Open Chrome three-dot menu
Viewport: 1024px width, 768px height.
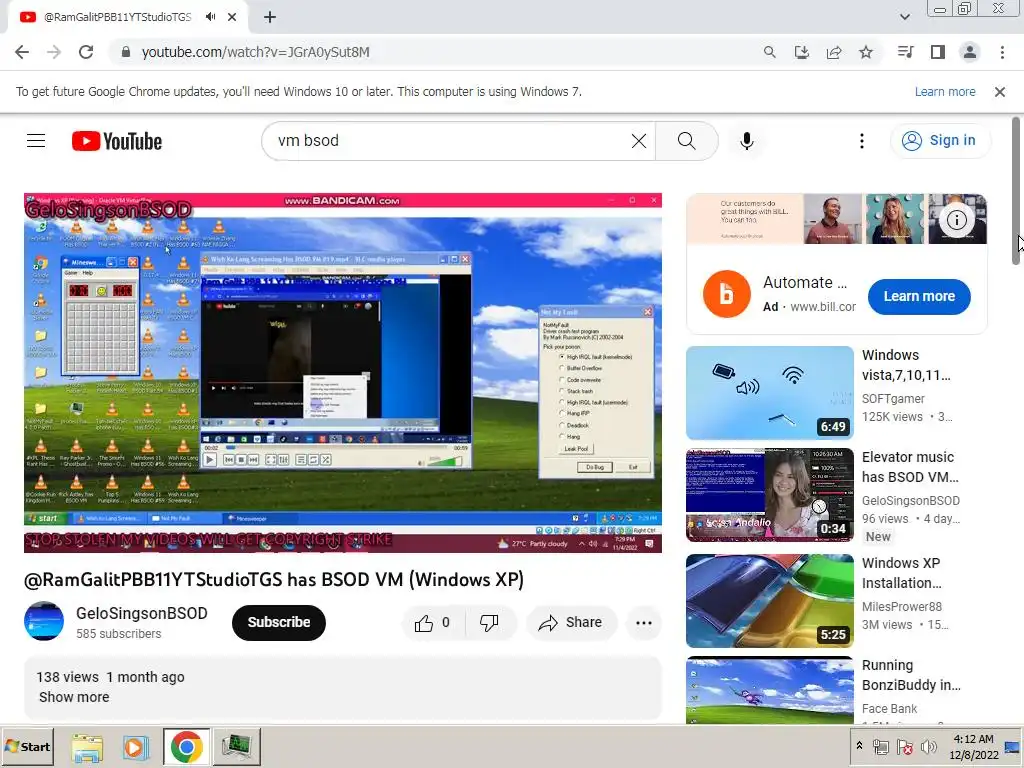point(1002,52)
